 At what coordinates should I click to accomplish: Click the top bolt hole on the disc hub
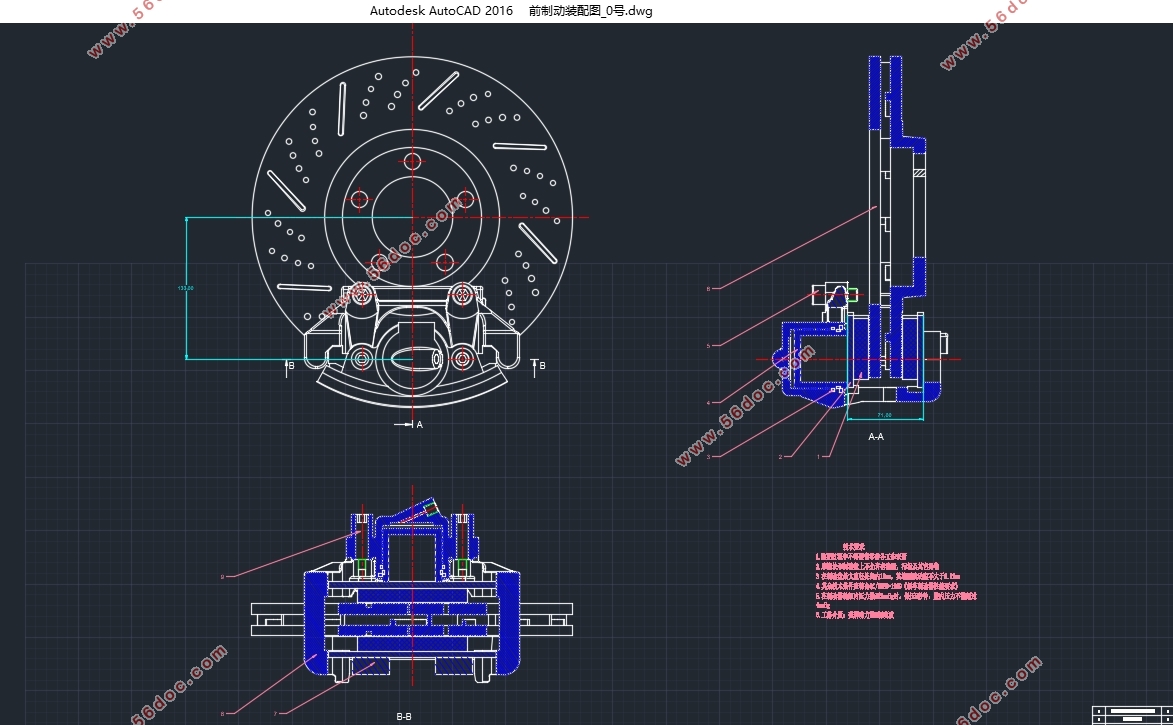pyautogui.click(x=412, y=162)
